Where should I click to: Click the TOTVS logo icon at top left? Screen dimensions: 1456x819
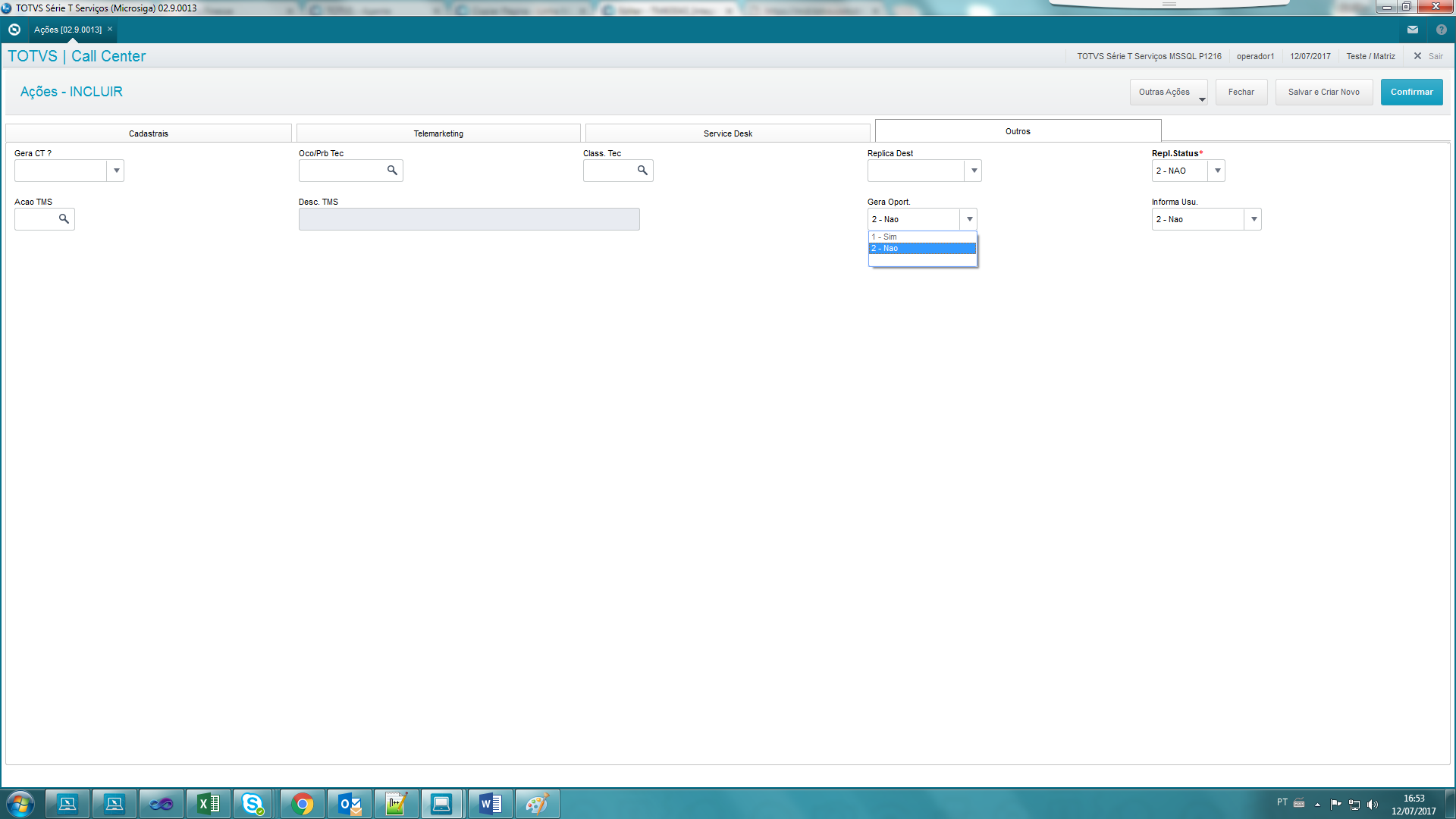click(x=14, y=30)
